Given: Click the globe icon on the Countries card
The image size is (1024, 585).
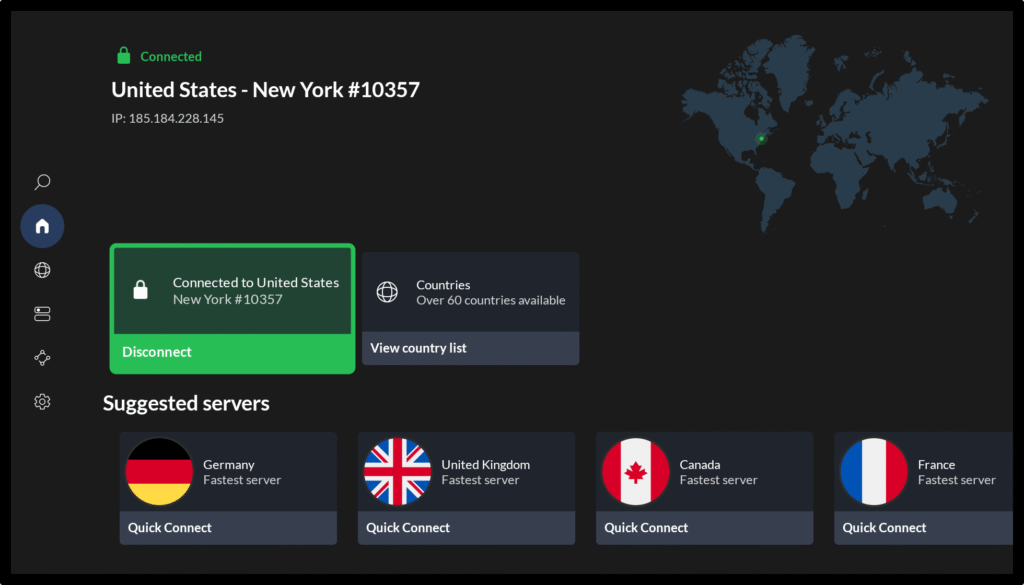Looking at the screenshot, I should pos(389,291).
